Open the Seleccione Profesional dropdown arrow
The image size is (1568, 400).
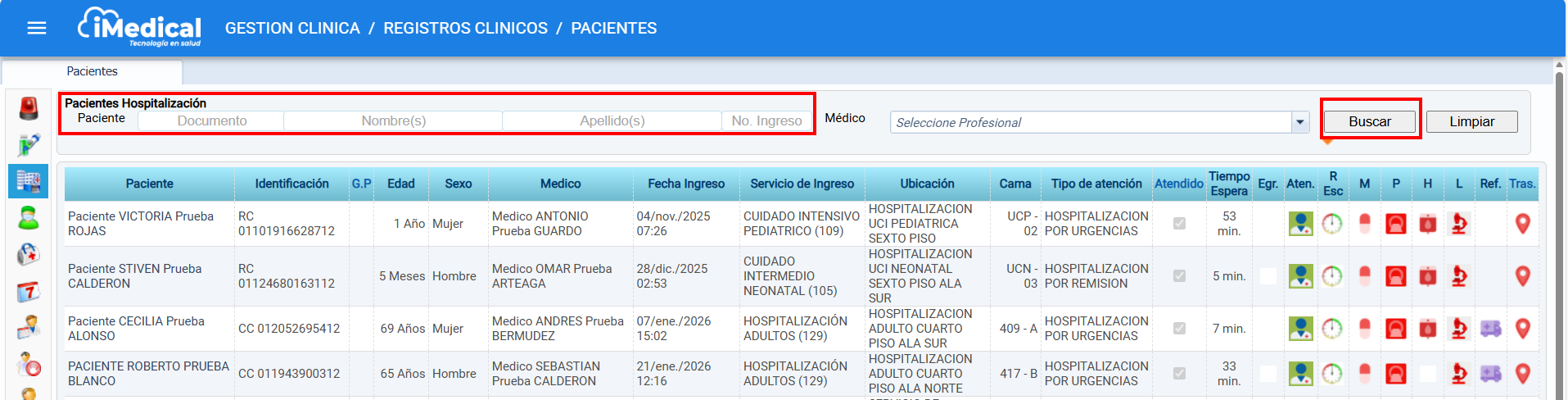pos(1300,122)
